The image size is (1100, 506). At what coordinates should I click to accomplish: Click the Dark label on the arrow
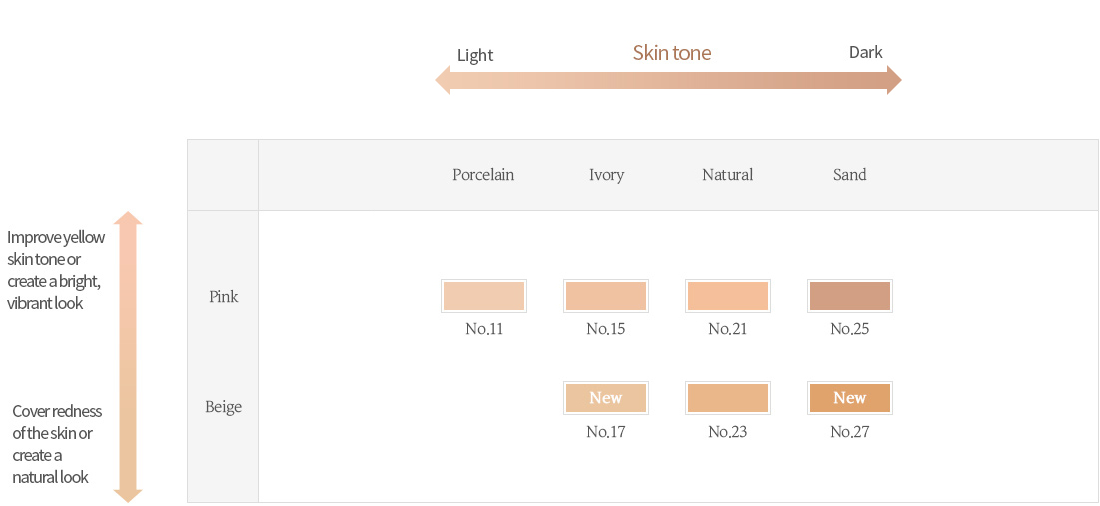click(866, 52)
